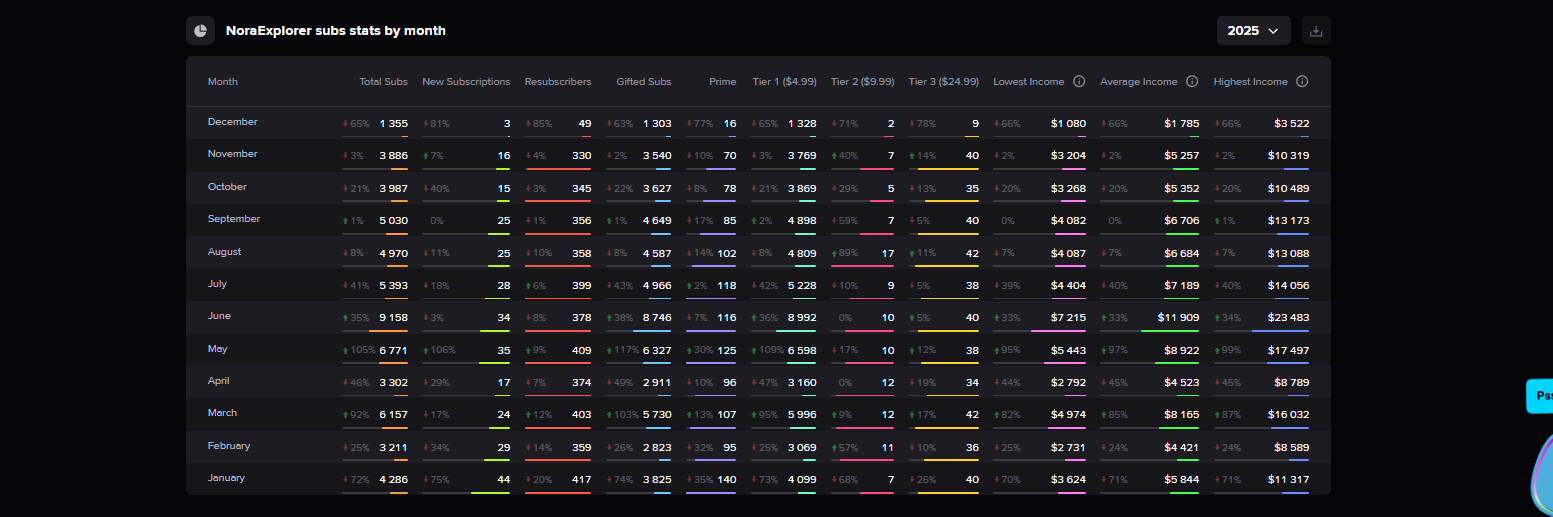Click June highest income $23 483
The width and height of the screenshot is (1553, 517).
coord(1288,318)
